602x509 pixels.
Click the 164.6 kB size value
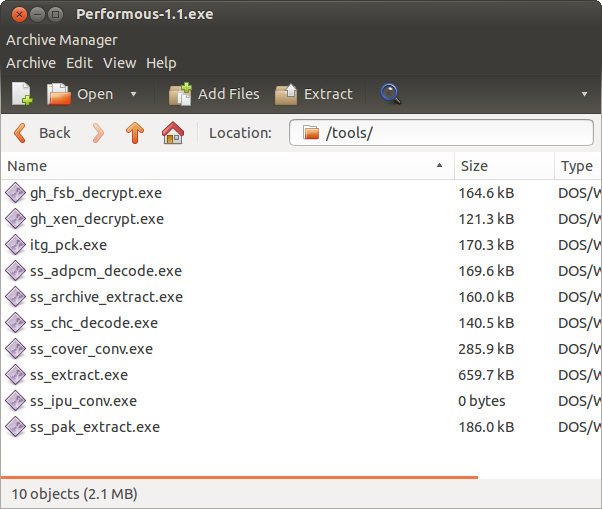(486, 193)
